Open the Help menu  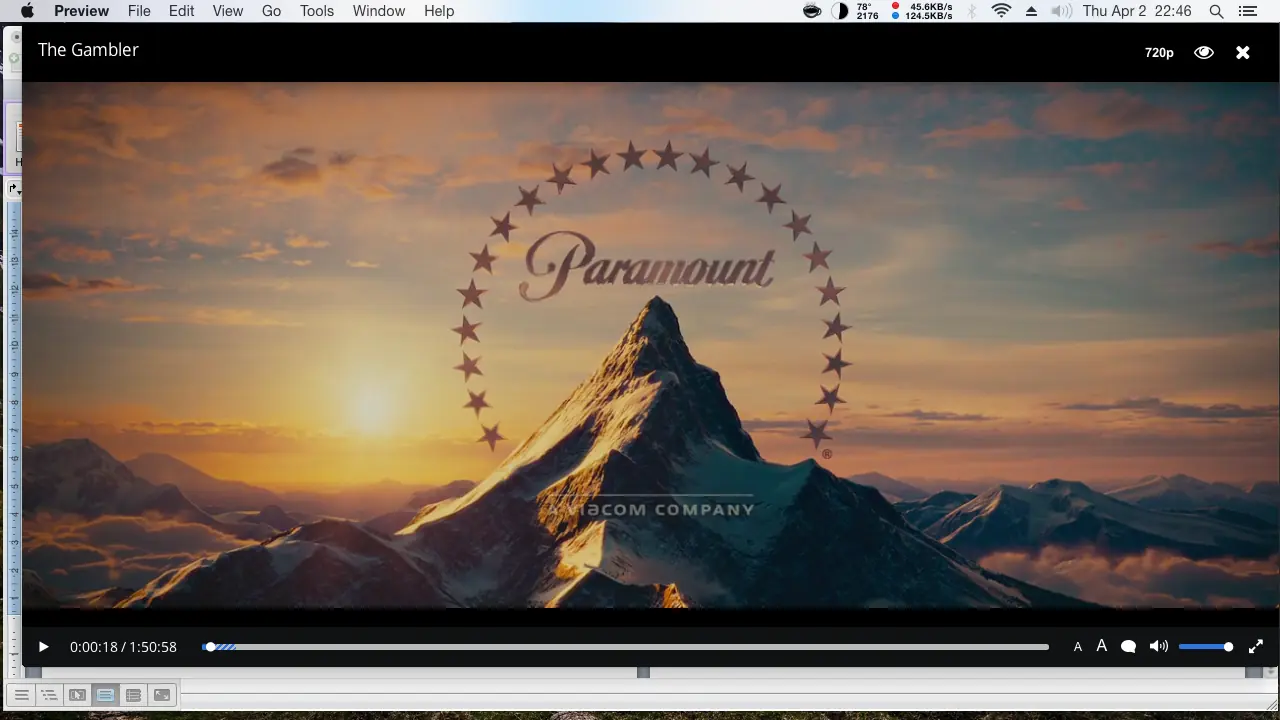pyautogui.click(x=439, y=11)
